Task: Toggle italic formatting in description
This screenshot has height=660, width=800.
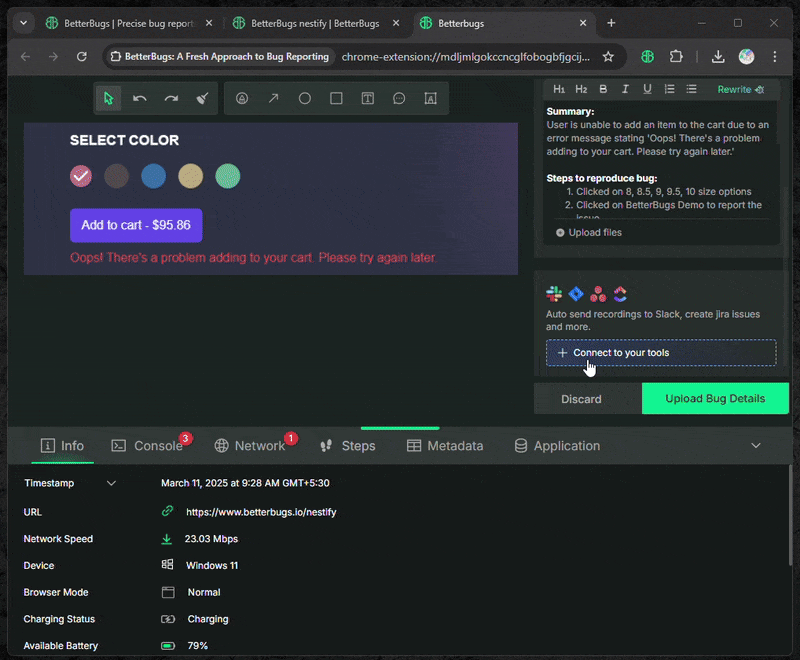Action: (x=625, y=89)
